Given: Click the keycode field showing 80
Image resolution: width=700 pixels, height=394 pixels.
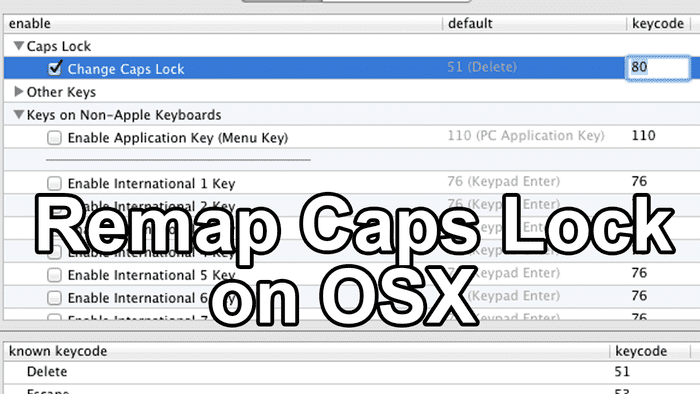Looking at the screenshot, I should [x=658, y=67].
